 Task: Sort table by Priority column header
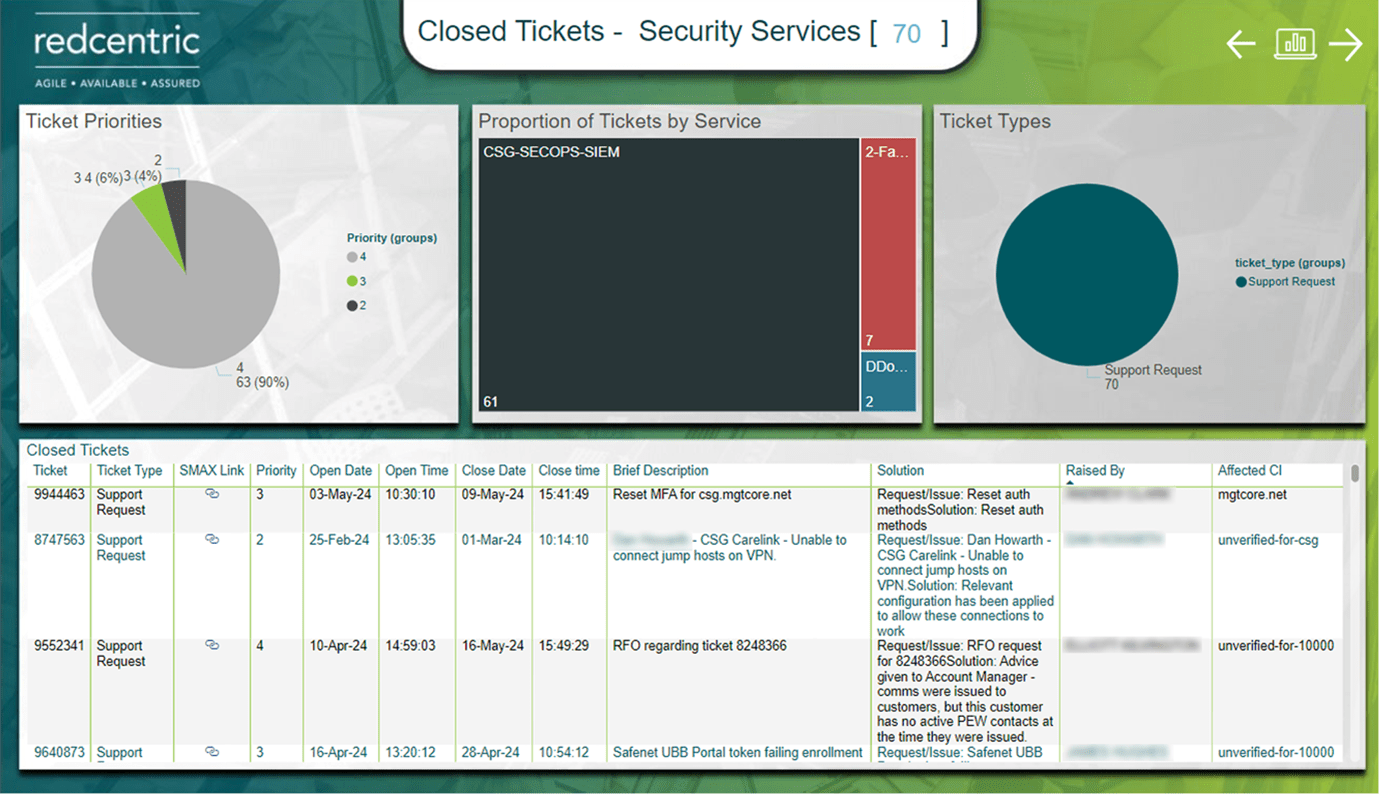276,470
